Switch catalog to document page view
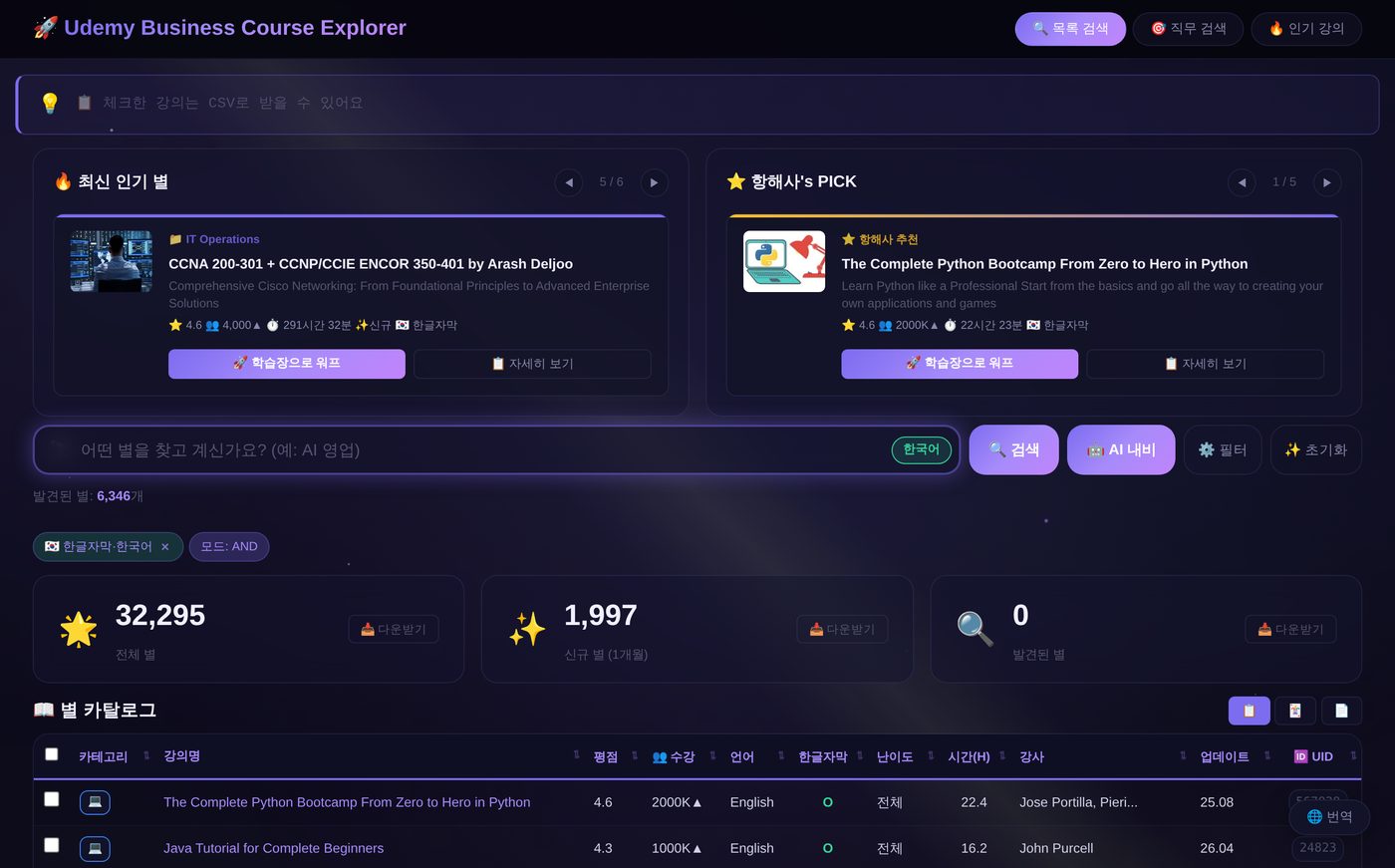Screen dimensions: 1395x868 click(x=1341, y=711)
